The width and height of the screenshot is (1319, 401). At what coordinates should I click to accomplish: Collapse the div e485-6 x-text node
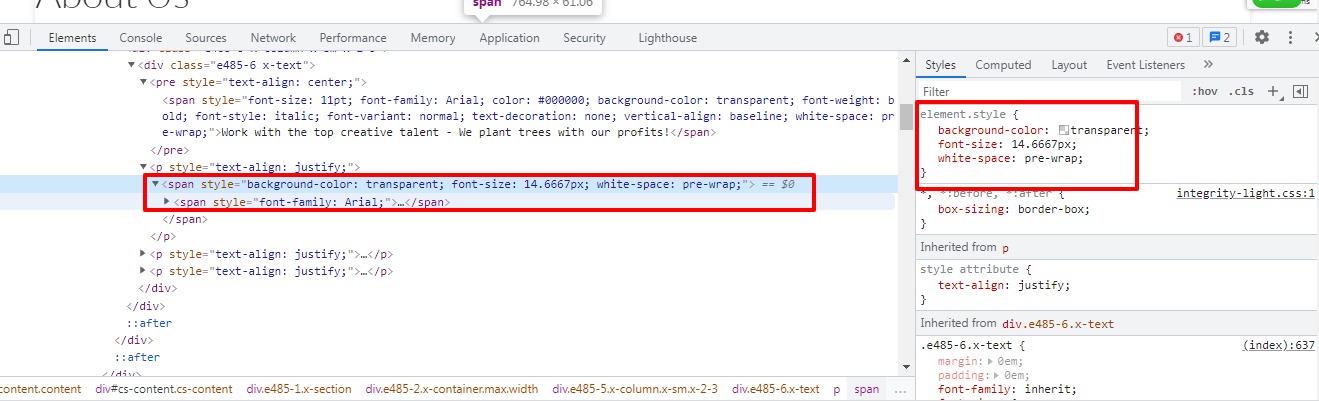(131, 65)
